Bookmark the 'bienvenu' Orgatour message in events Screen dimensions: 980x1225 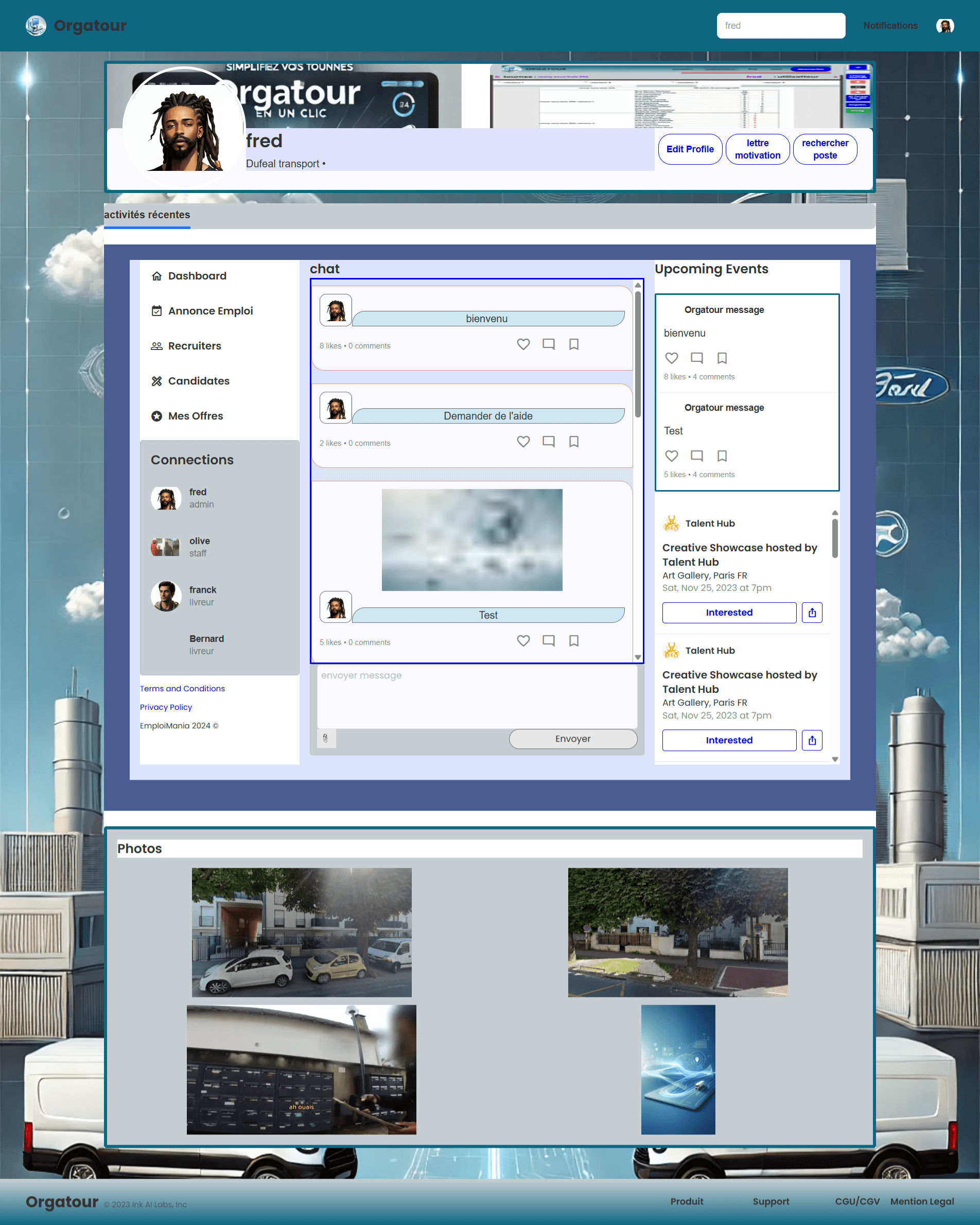pos(722,358)
